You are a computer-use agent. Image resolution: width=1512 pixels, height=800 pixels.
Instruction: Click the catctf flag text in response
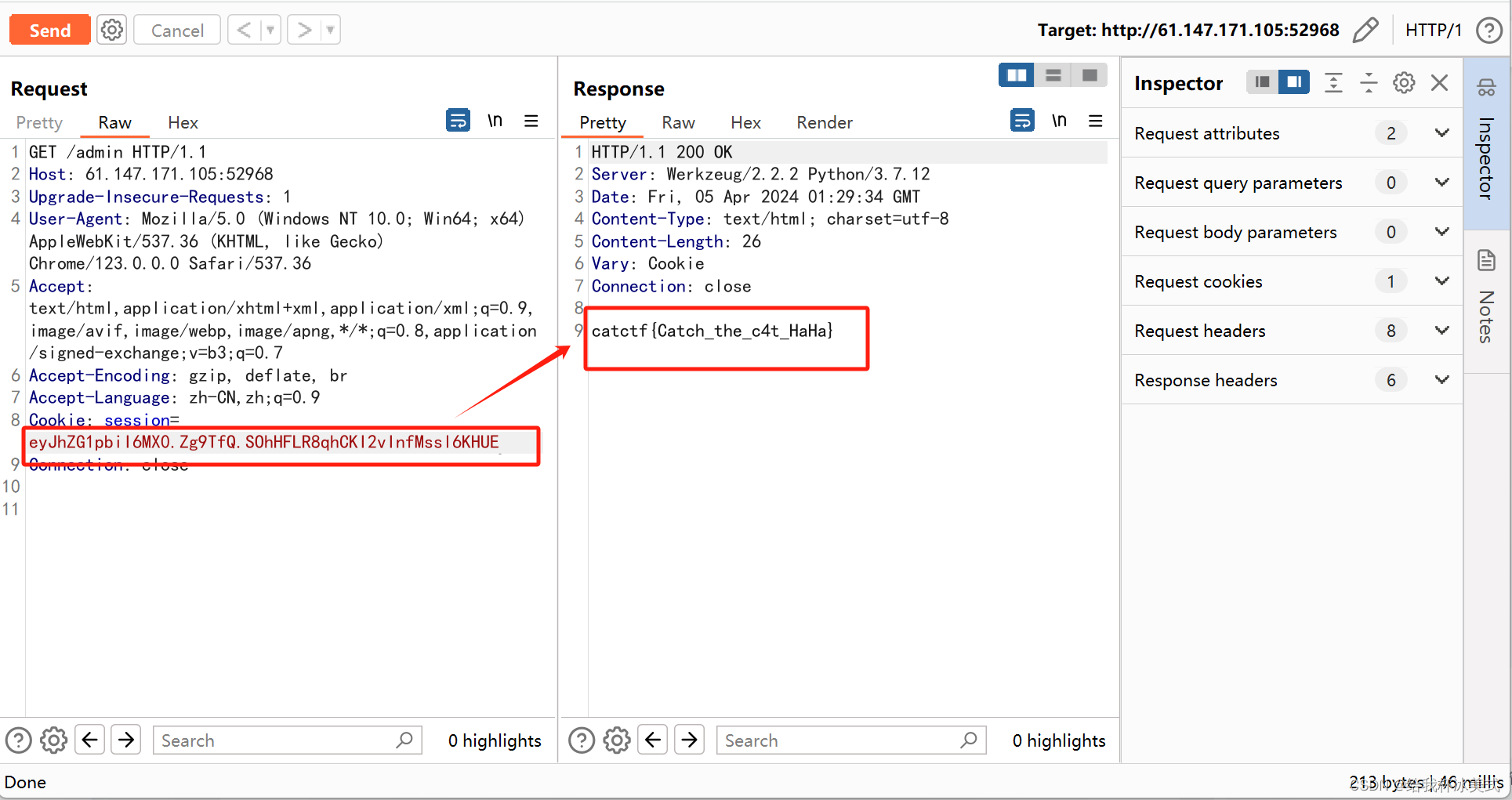tap(712, 331)
